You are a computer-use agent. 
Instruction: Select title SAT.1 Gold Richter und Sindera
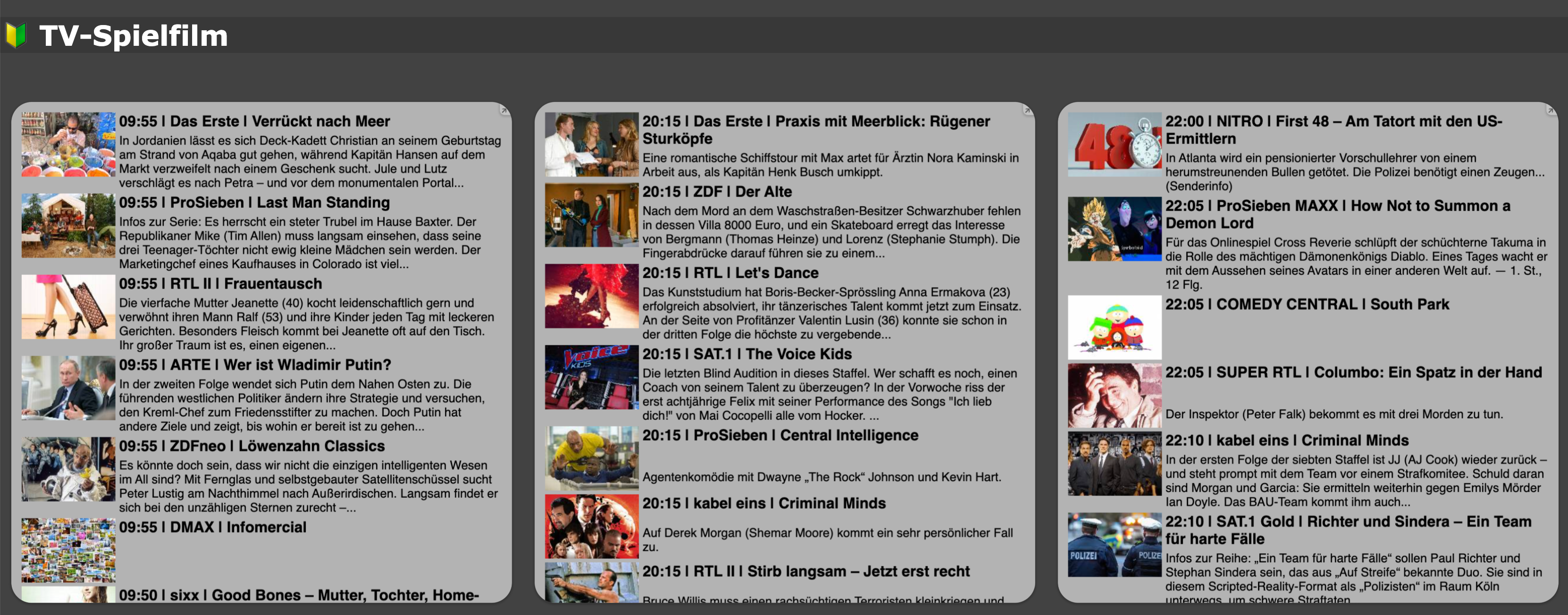tap(1348, 530)
